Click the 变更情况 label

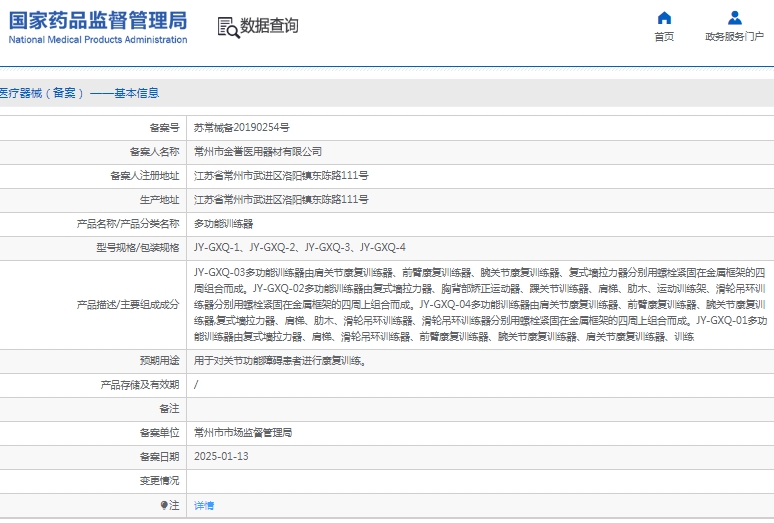coord(159,481)
